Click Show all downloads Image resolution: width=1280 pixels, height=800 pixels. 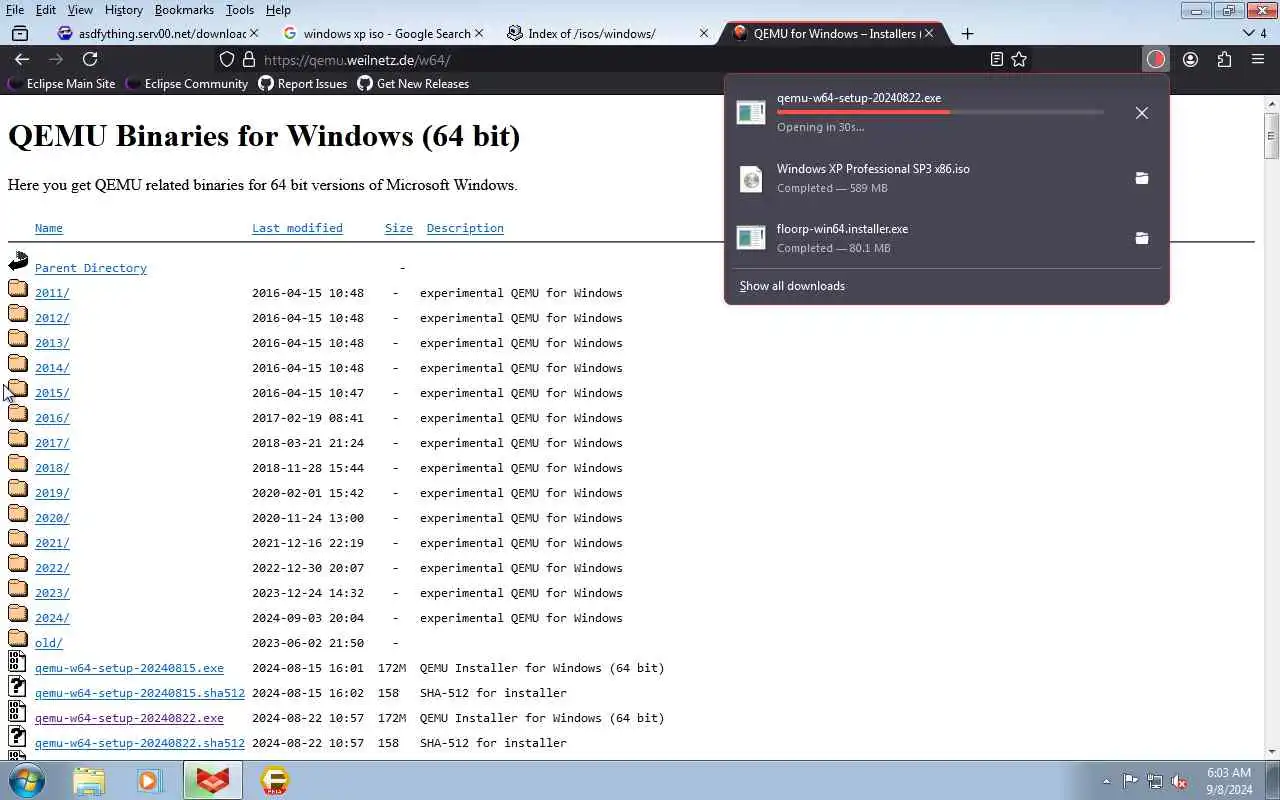click(792, 286)
